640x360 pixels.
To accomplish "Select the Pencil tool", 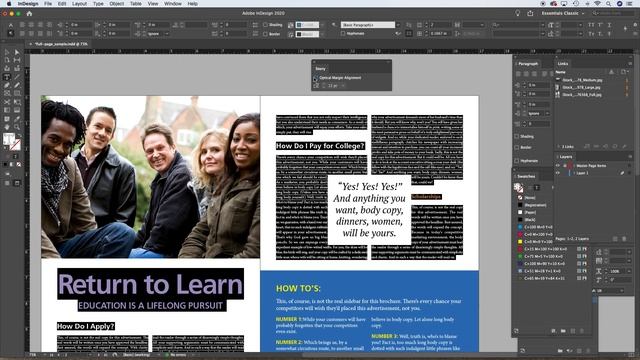I will coord(17,85).
